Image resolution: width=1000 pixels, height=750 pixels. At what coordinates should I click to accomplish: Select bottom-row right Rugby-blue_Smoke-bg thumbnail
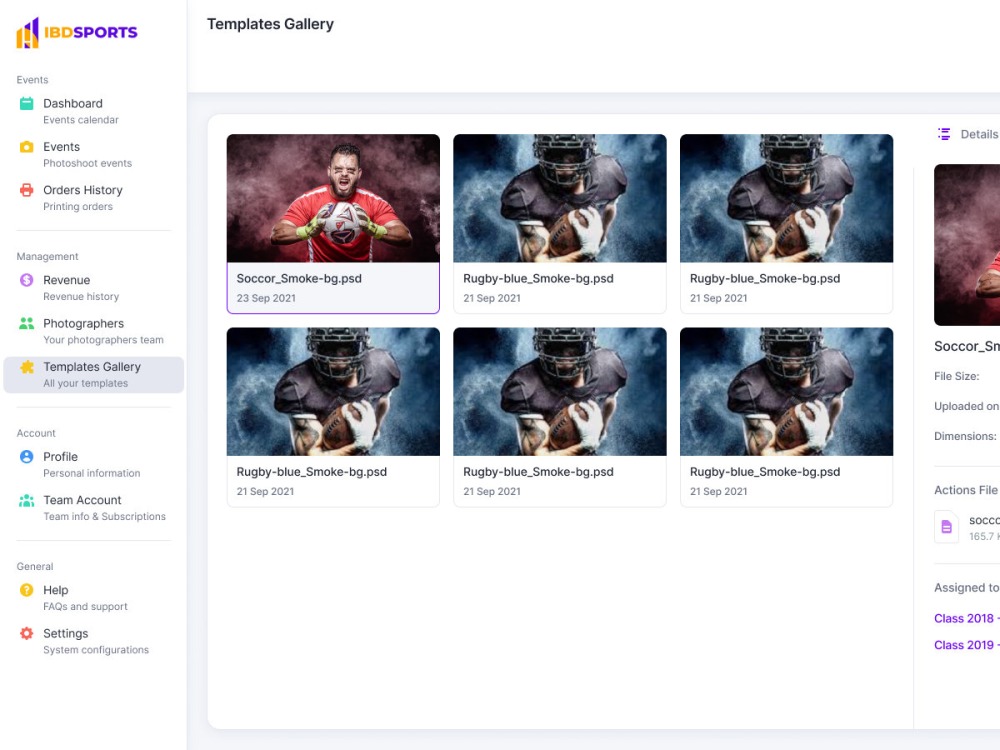click(786, 392)
